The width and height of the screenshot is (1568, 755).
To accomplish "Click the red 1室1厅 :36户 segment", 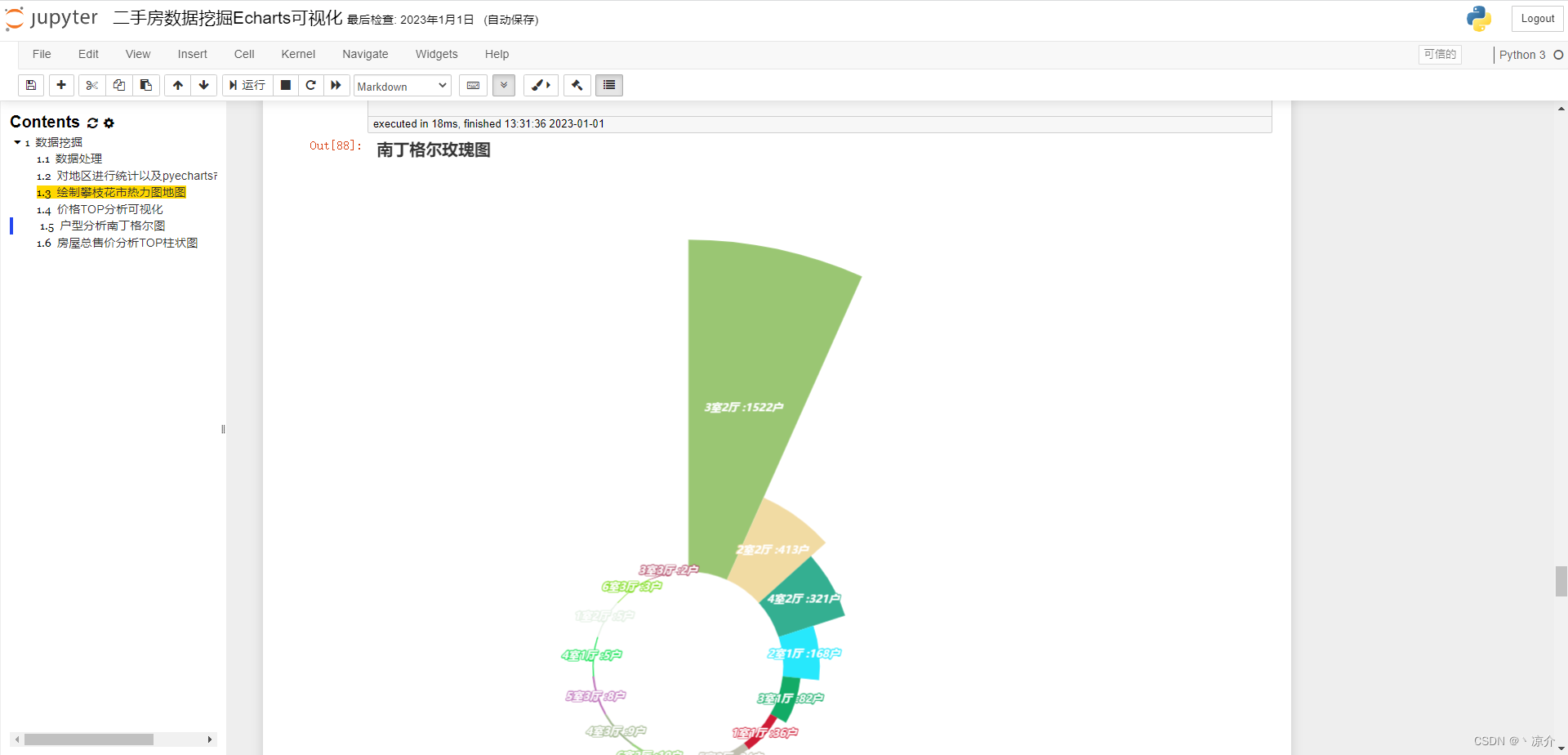I will coord(763,733).
